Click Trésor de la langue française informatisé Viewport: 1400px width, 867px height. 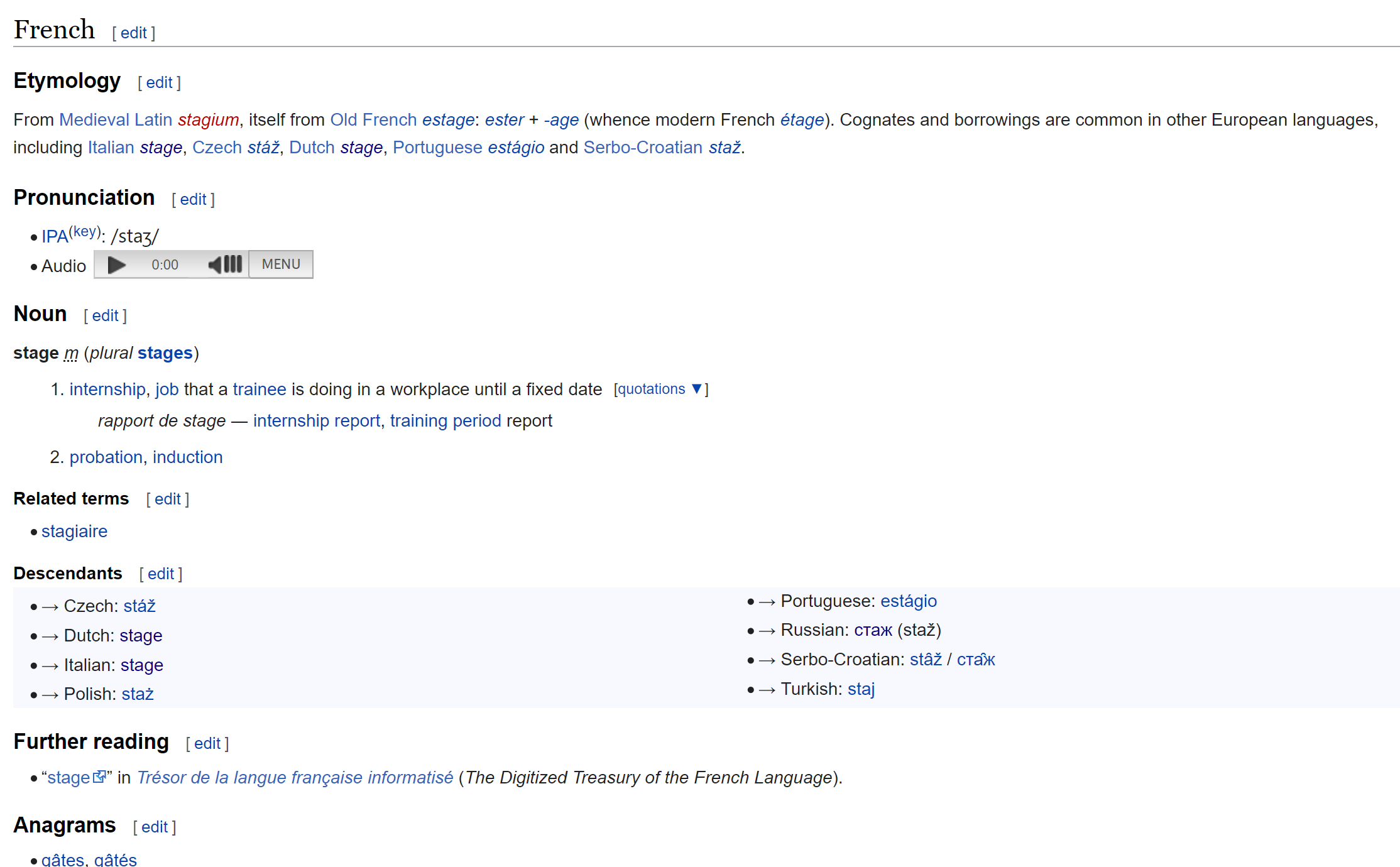(295, 778)
